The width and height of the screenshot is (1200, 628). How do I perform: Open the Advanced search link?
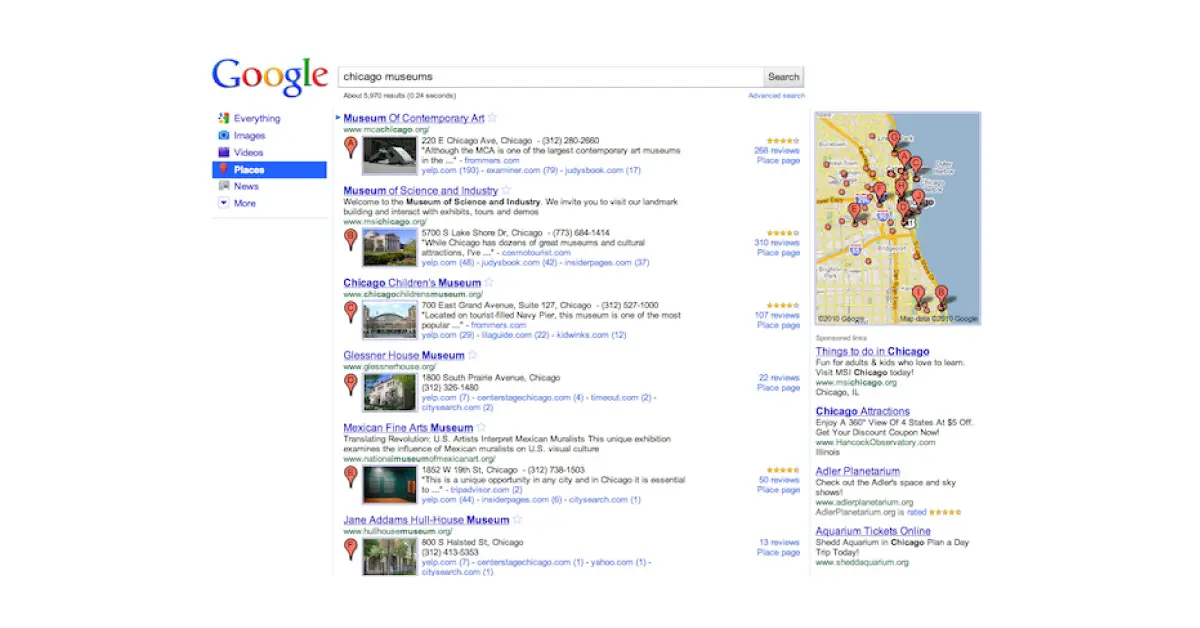point(776,96)
